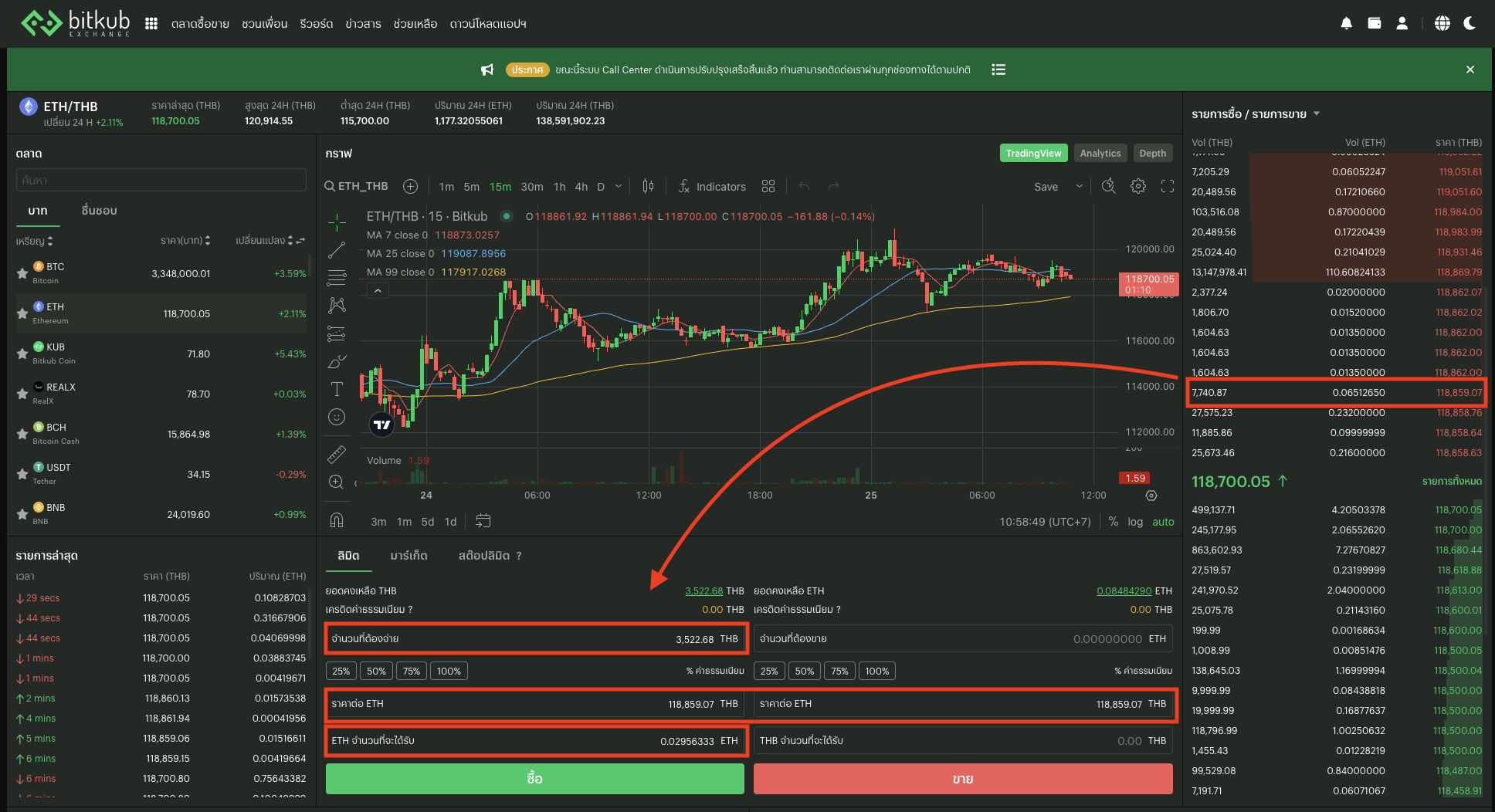Sort market list by price
The width and height of the screenshot is (1495, 812).
pyautogui.click(x=185, y=241)
